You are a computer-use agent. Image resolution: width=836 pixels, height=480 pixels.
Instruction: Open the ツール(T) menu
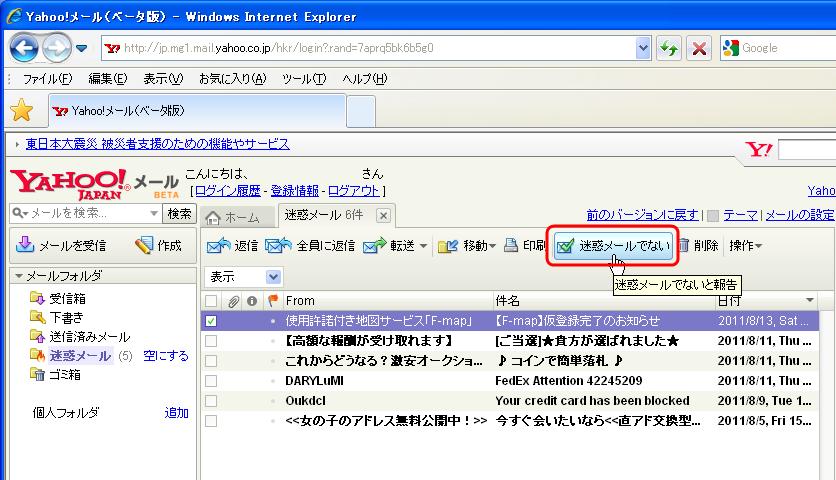tap(304, 79)
